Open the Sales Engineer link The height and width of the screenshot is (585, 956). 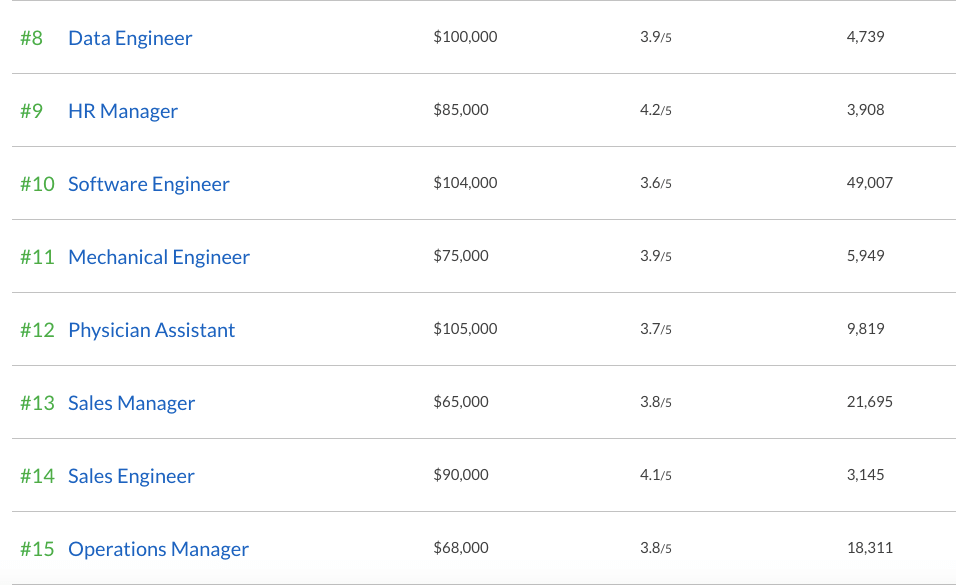[x=131, y=476]
